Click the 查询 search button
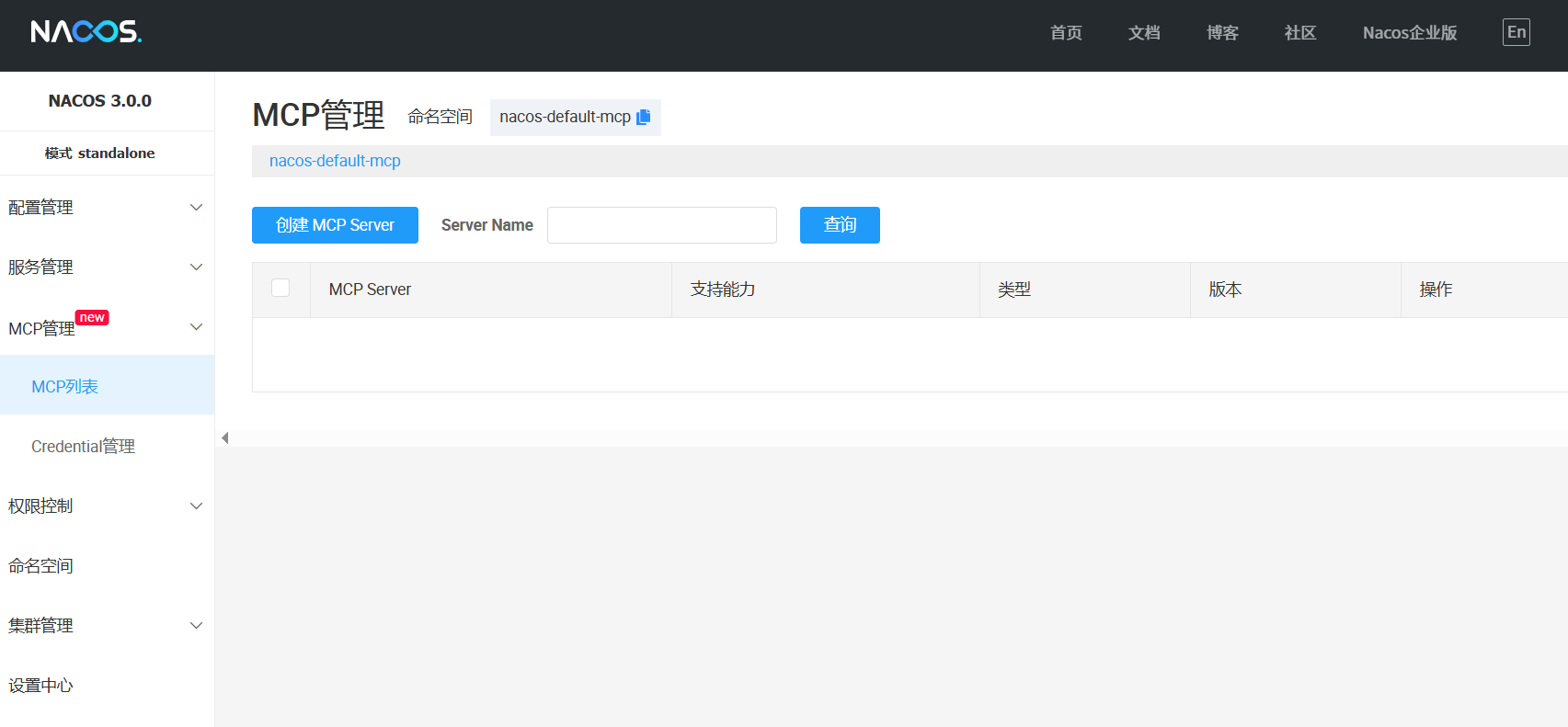The height and width of the screenshot is (727, 1568). pyautogui.click(x=840, y=225)
